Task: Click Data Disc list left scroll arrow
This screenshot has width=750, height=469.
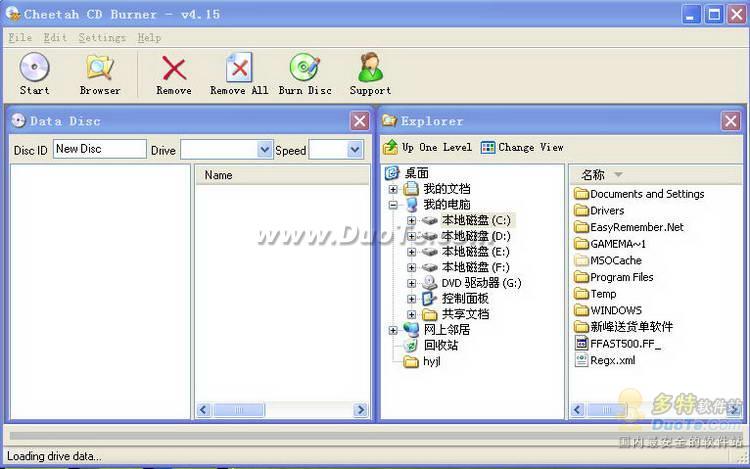Action: pyautogui.click(x=203, y=410)
